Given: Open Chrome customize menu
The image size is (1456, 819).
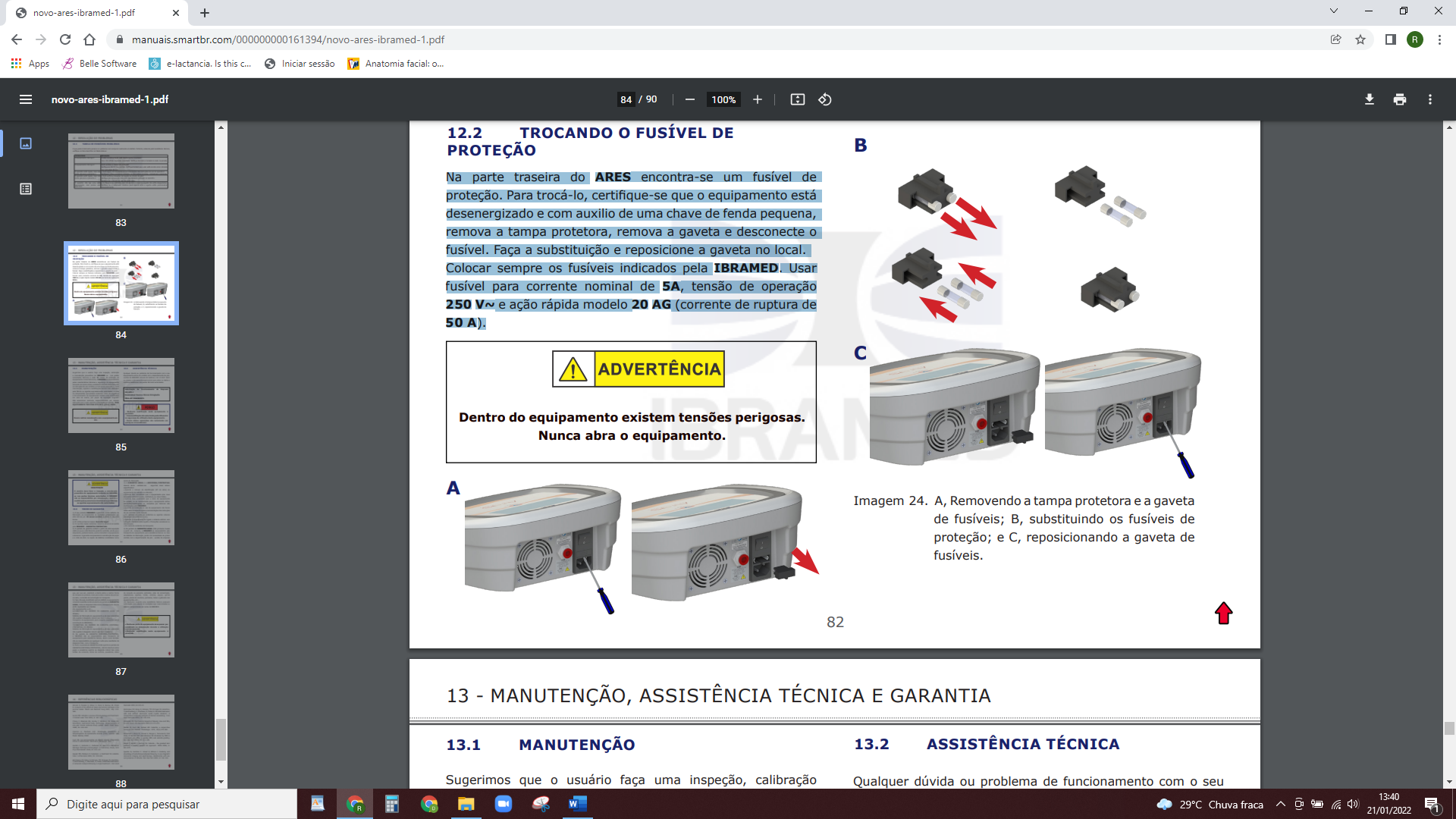Looking at the screenshot, I should 1439,39.
